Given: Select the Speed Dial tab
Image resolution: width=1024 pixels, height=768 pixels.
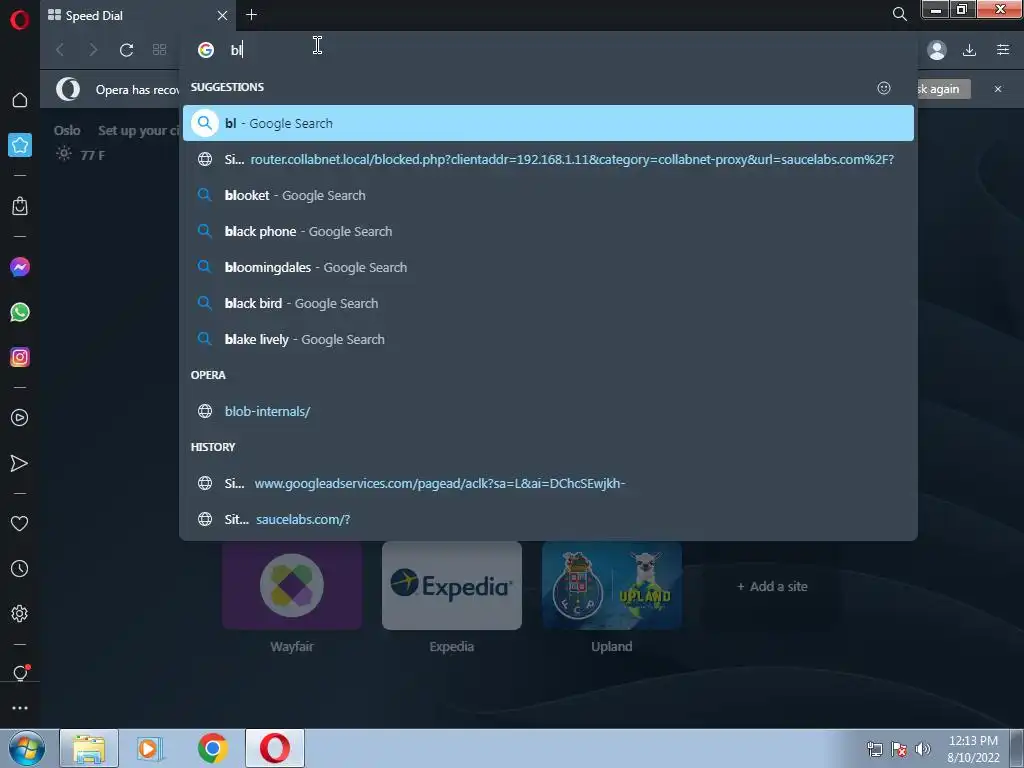Looking at the screenshot, I should [x=138, y=15].
